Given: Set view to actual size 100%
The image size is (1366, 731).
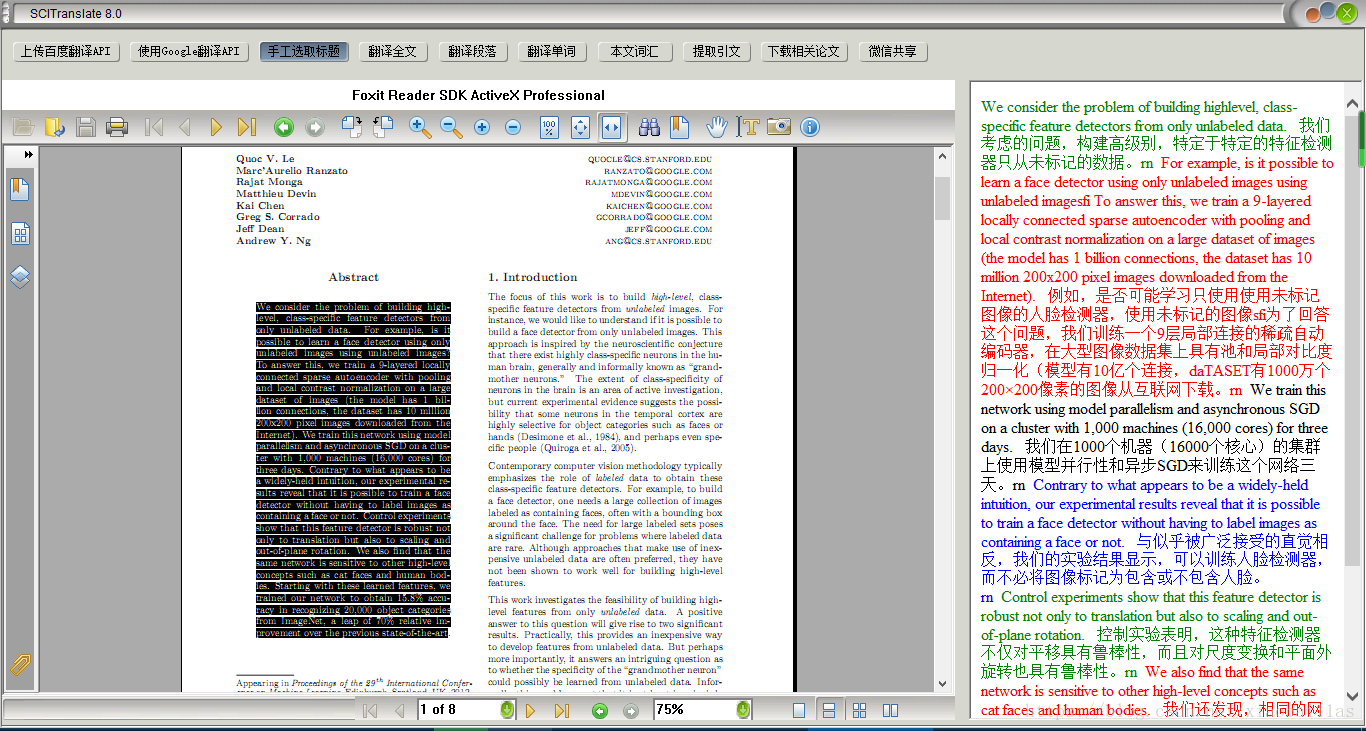Looking at the screenshot, I should pos(549,127).
